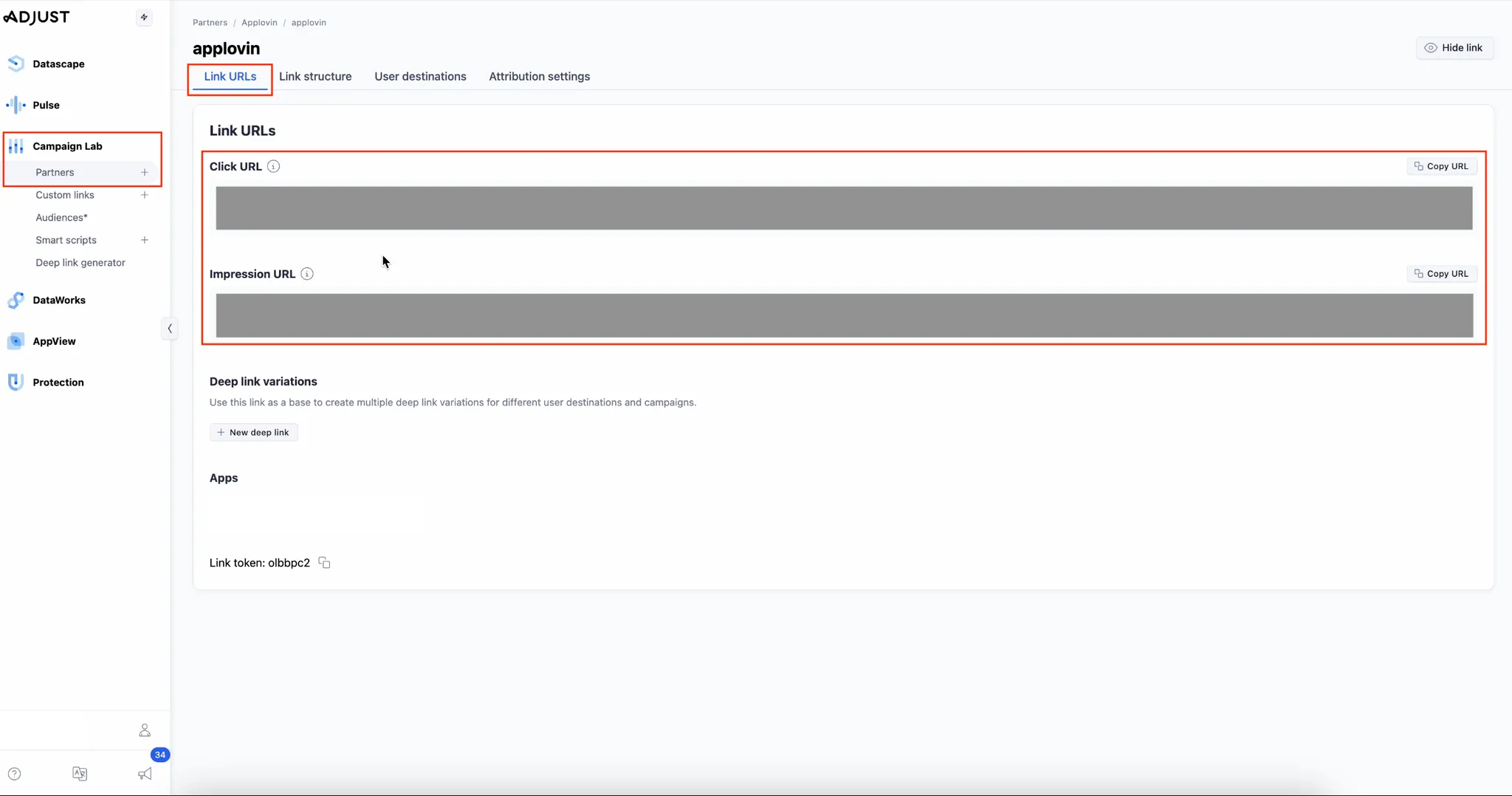The width and height of the screenshot is (1512, 796).
Task: Click the Click URL field
Action: click(844, 208)
